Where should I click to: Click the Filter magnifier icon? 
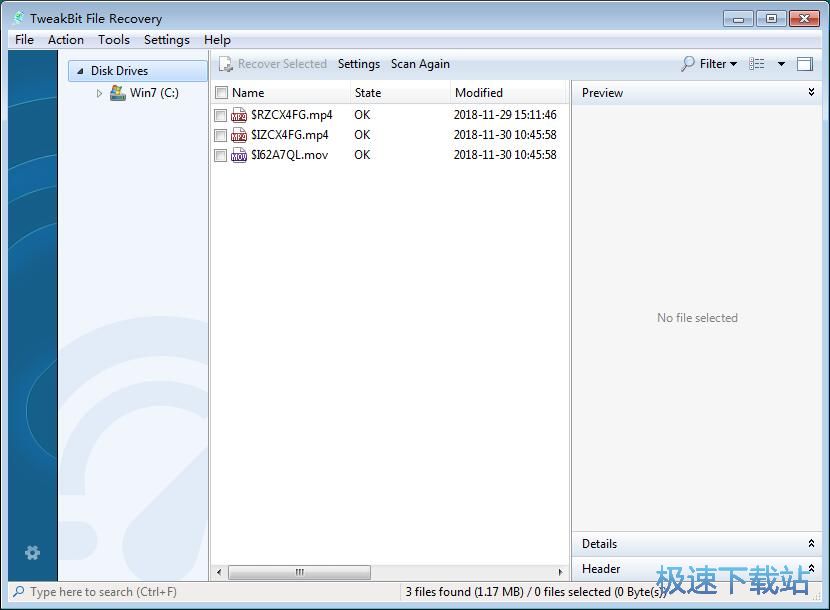pos(688,64)
